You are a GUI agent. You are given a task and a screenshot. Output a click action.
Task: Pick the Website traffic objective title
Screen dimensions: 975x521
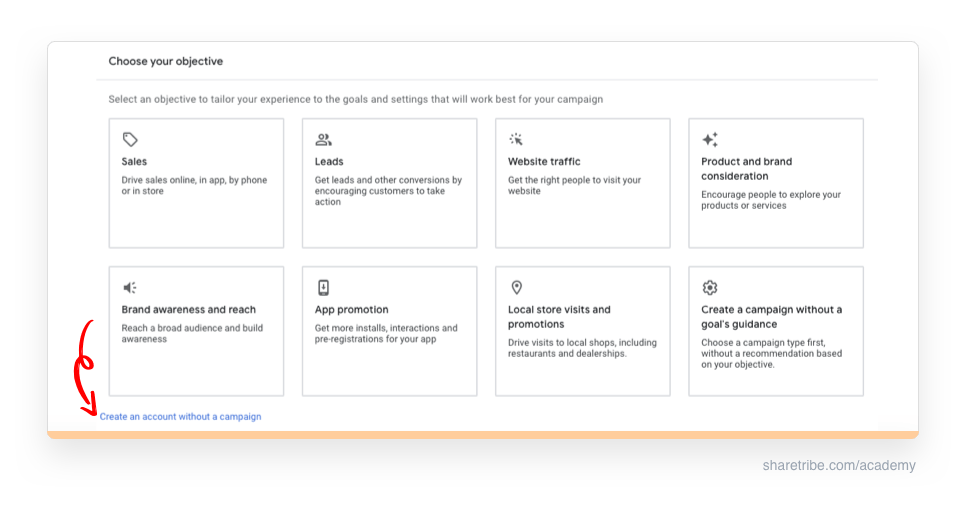[x=544, y=162]
